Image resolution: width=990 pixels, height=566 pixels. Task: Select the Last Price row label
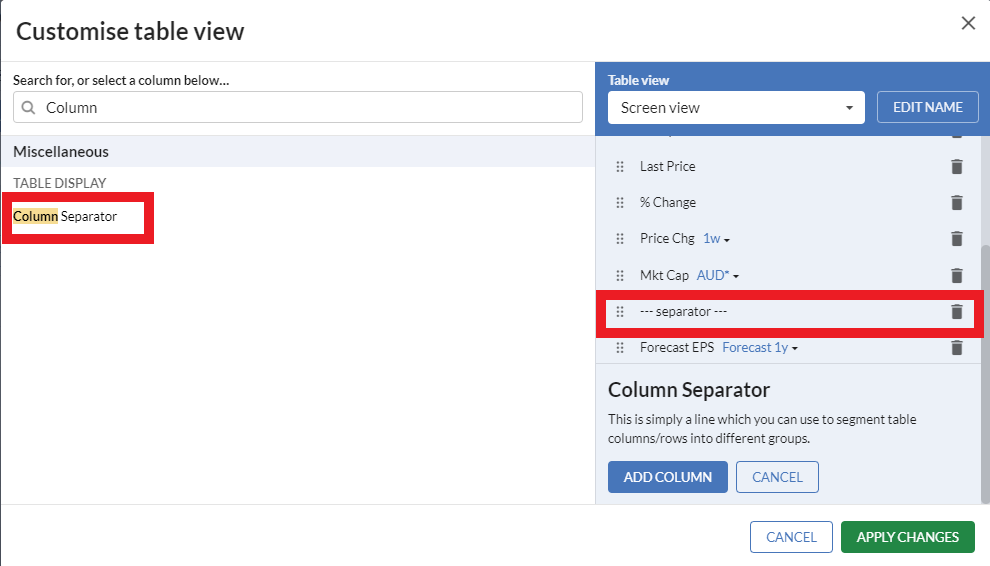click(667, 166)
